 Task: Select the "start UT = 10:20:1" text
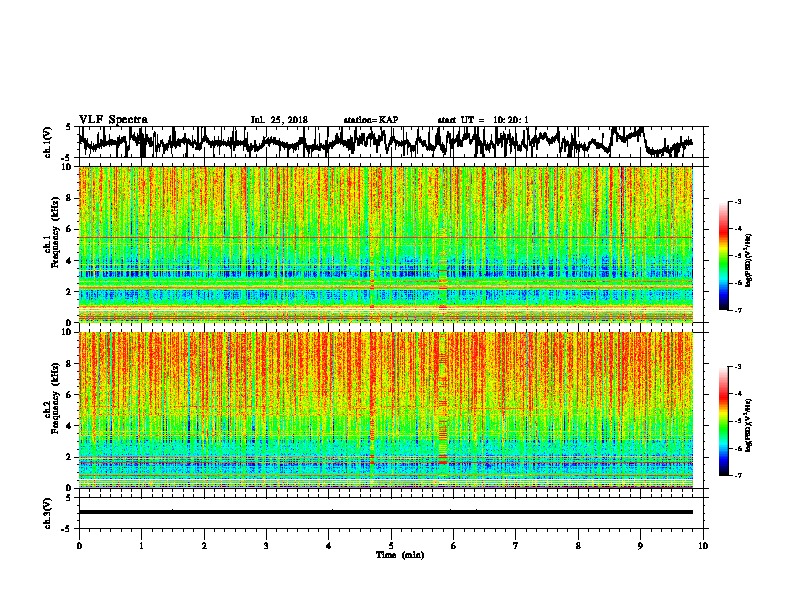pyautogui.click(x=483, y=120)
